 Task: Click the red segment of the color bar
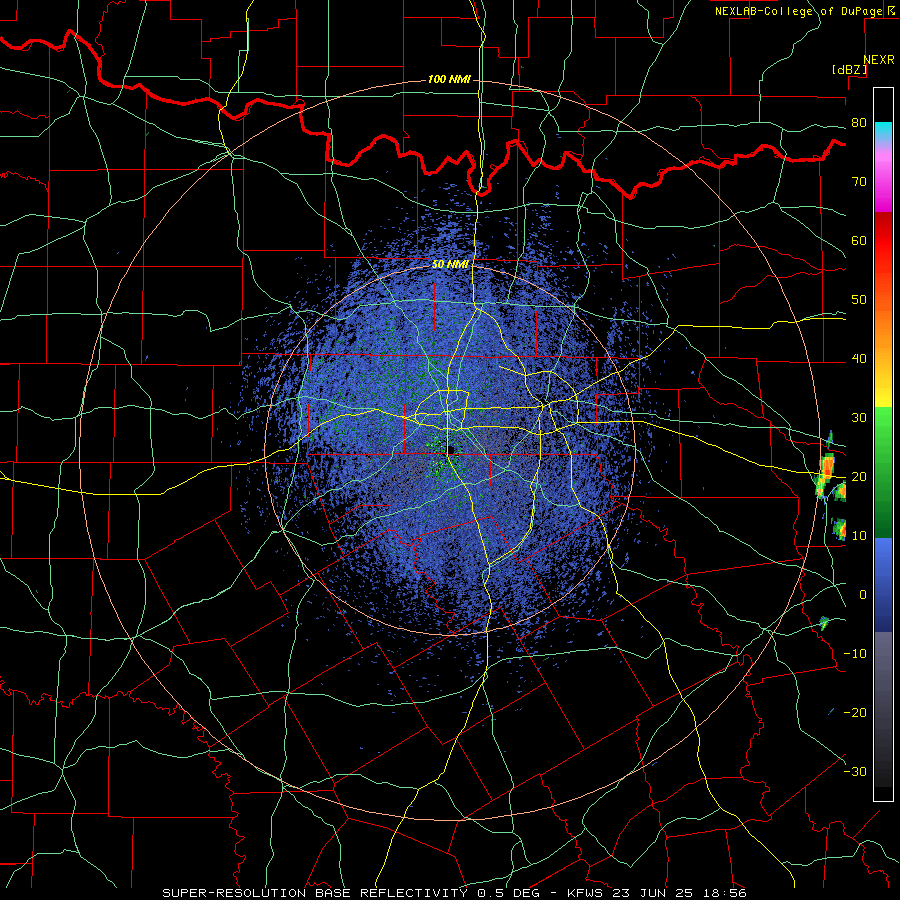[883, 241]
